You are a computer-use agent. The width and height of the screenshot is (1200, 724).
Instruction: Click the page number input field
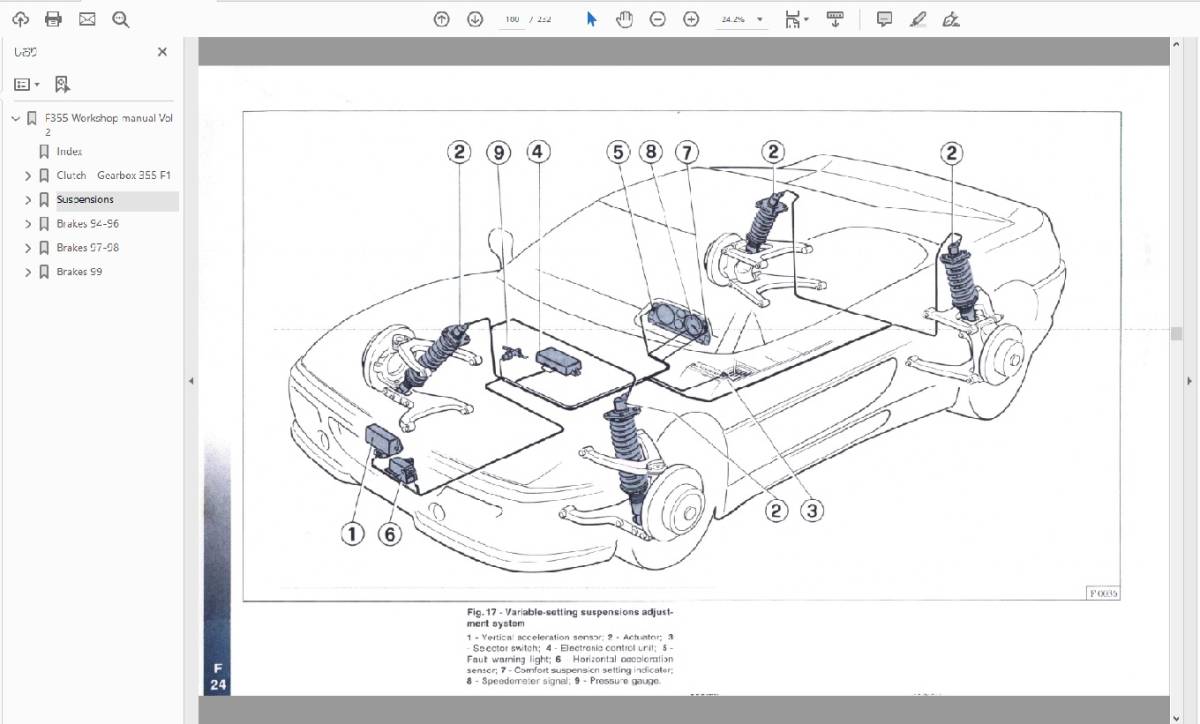[x=513, y=19]
